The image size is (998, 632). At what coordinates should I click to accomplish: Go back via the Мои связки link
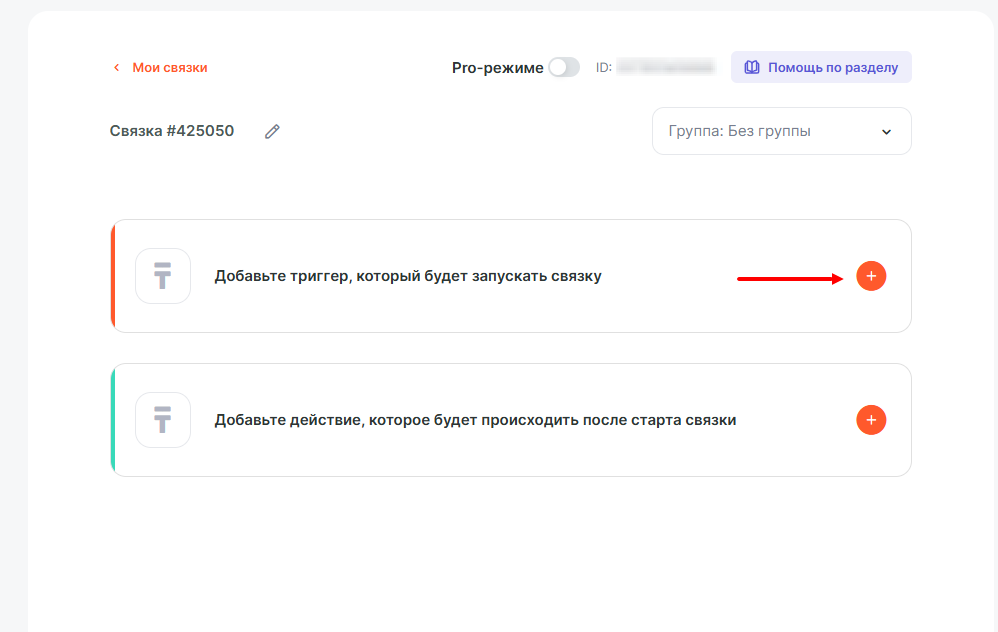coord(170,68)
